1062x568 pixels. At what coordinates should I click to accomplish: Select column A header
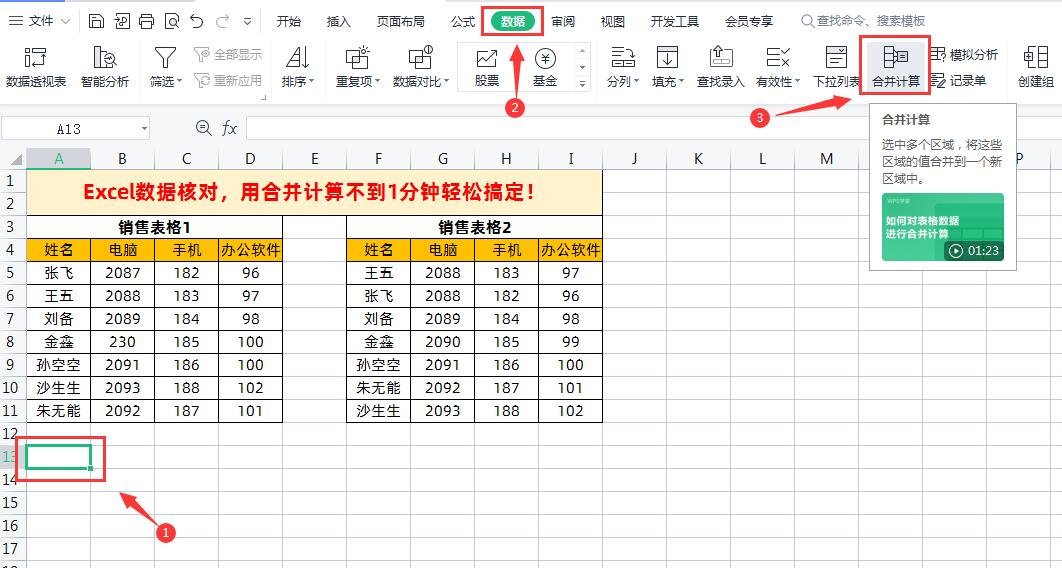58,158
